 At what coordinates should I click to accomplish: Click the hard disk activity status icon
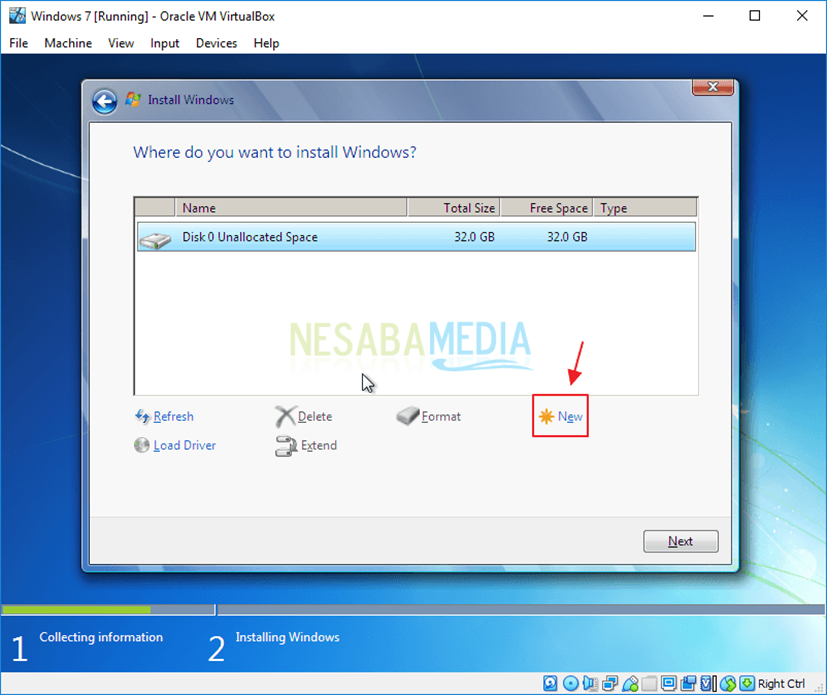pos(551,684)
